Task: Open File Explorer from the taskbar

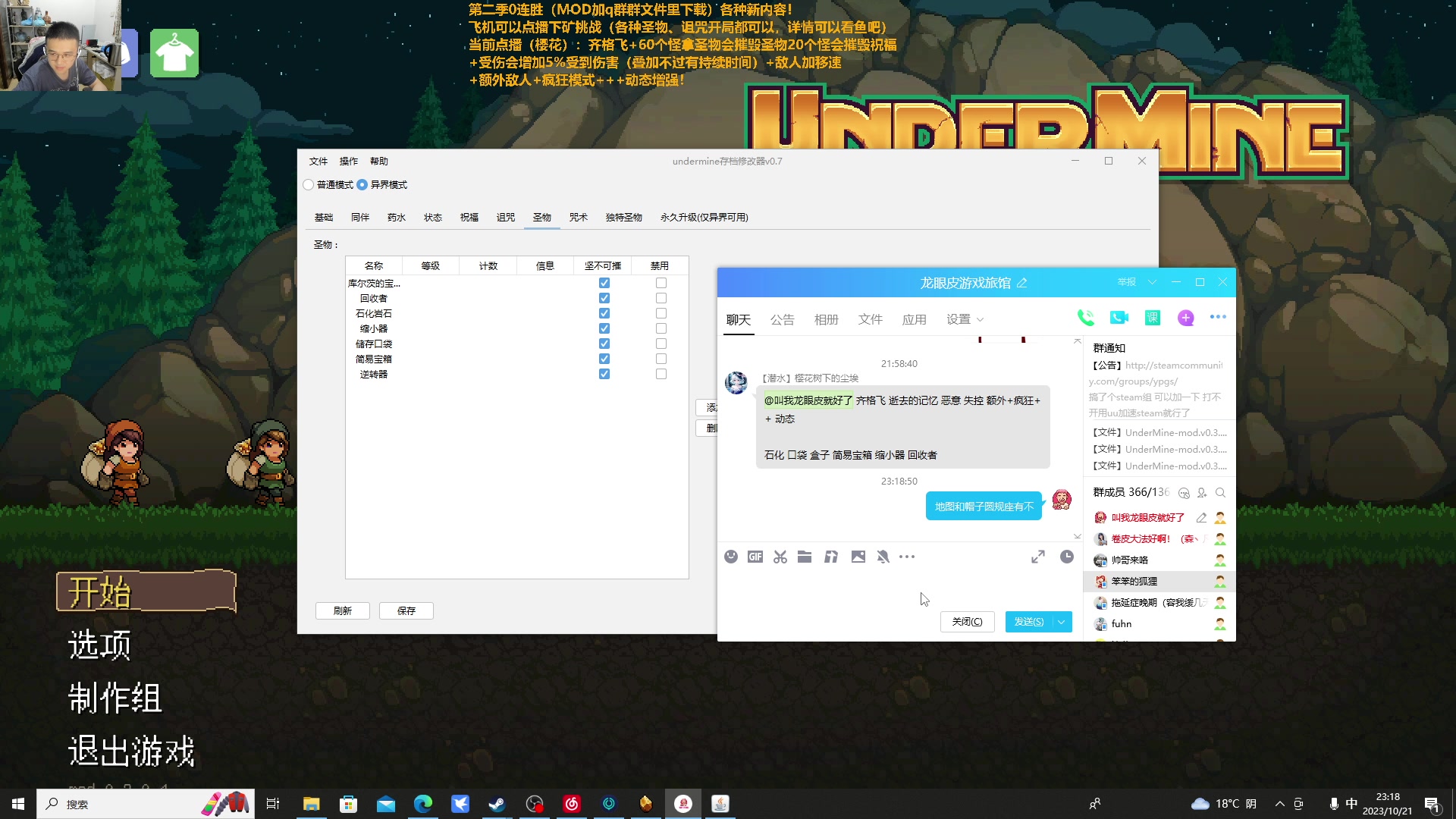Action: [x=311, y=804]
